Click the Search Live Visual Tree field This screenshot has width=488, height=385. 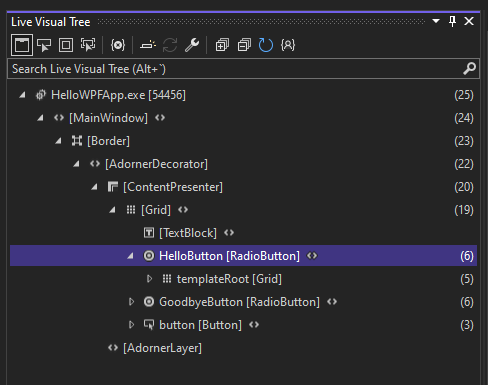click(x=243, y=69)
